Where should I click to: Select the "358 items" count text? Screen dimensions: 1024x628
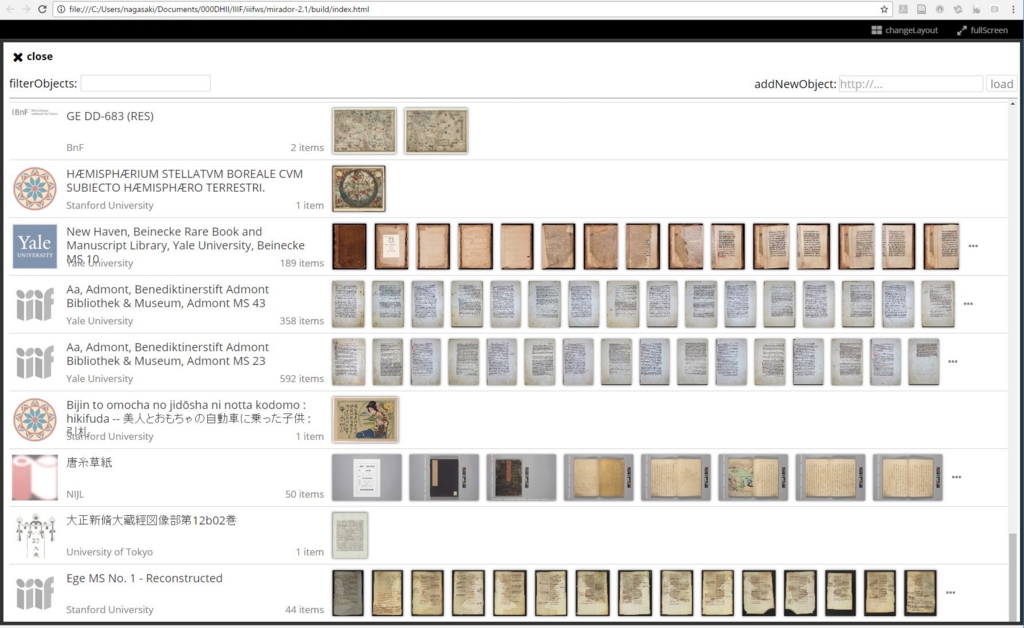click(302, 321)
